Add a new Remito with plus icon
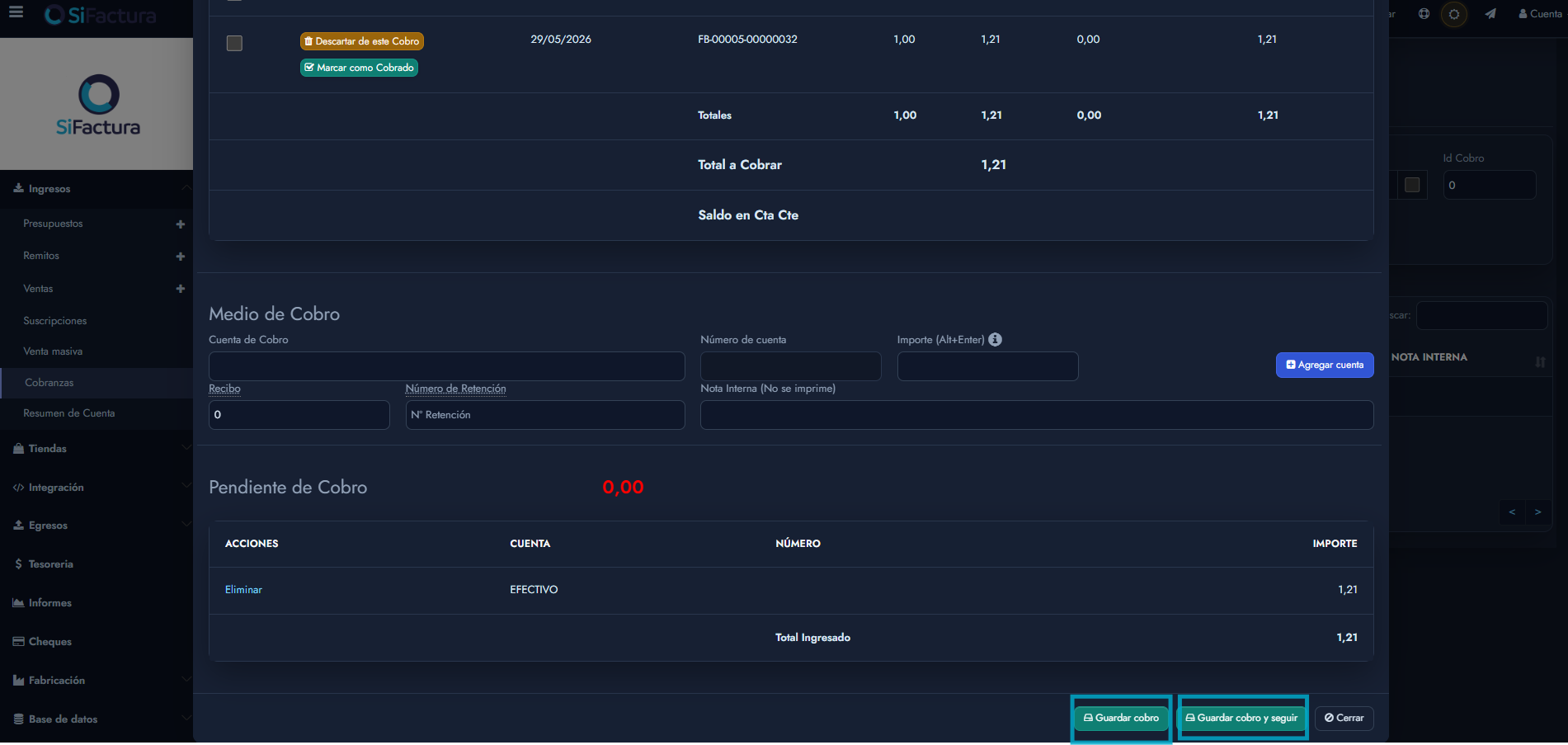1568x745 pixels. pyautogui.click(x=180, y=257)
